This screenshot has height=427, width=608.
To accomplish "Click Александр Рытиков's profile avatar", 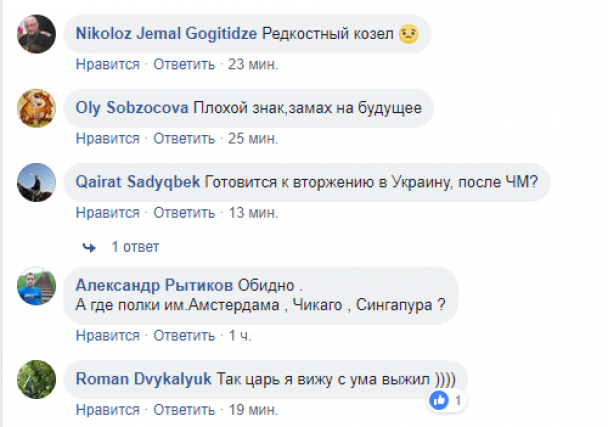I will pyautogui.click(x=37, y=287).
